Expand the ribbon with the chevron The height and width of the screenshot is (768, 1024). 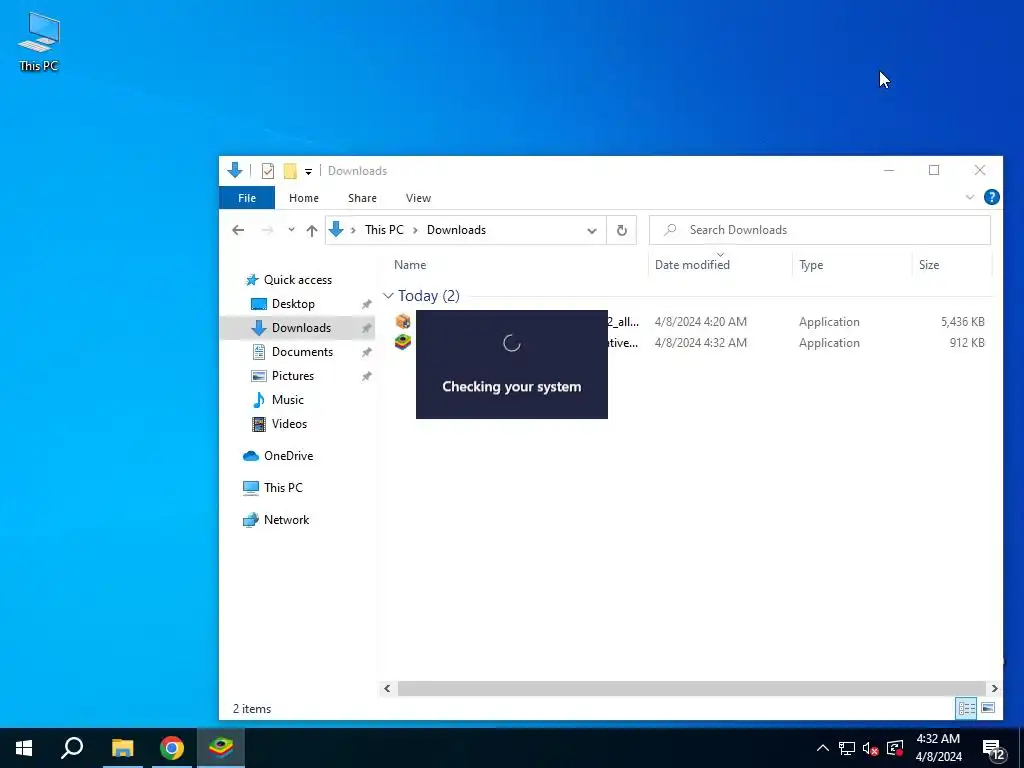pyautogui.click(x=970, y=197)
